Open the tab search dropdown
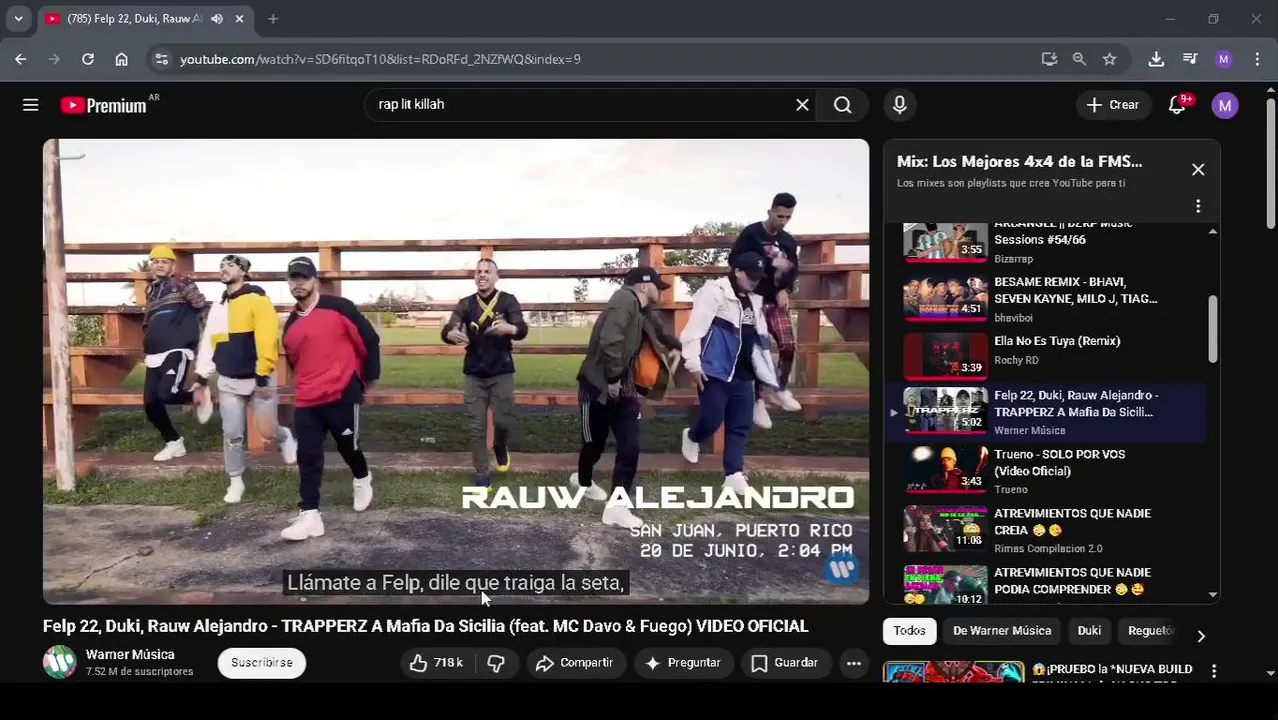1278x720 pixels. [18, 18]
